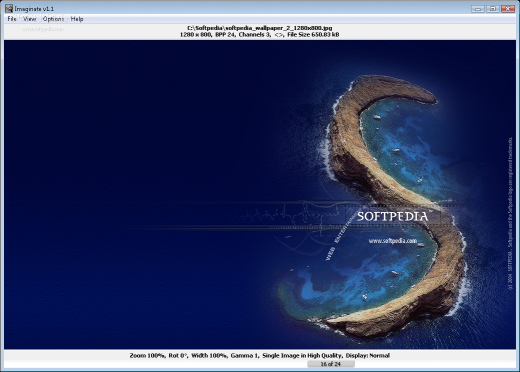Screen dimensions: 520x372
Task: Click the Imaginate app icon in title bar
Action: (9, 8)
